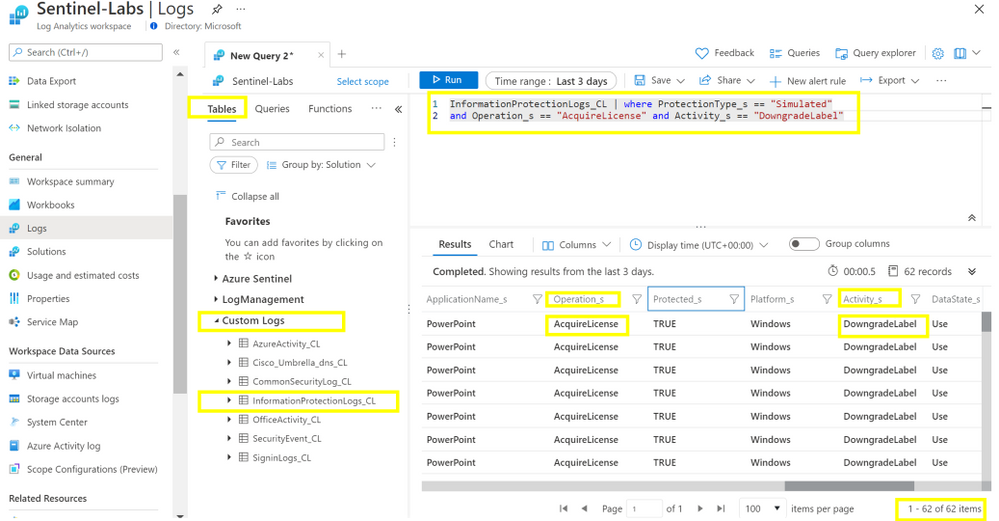Screen dimensions: 999x521
Task: Select the New Query 2 tab
Action: pyautogui.click(x=262, y=55)
